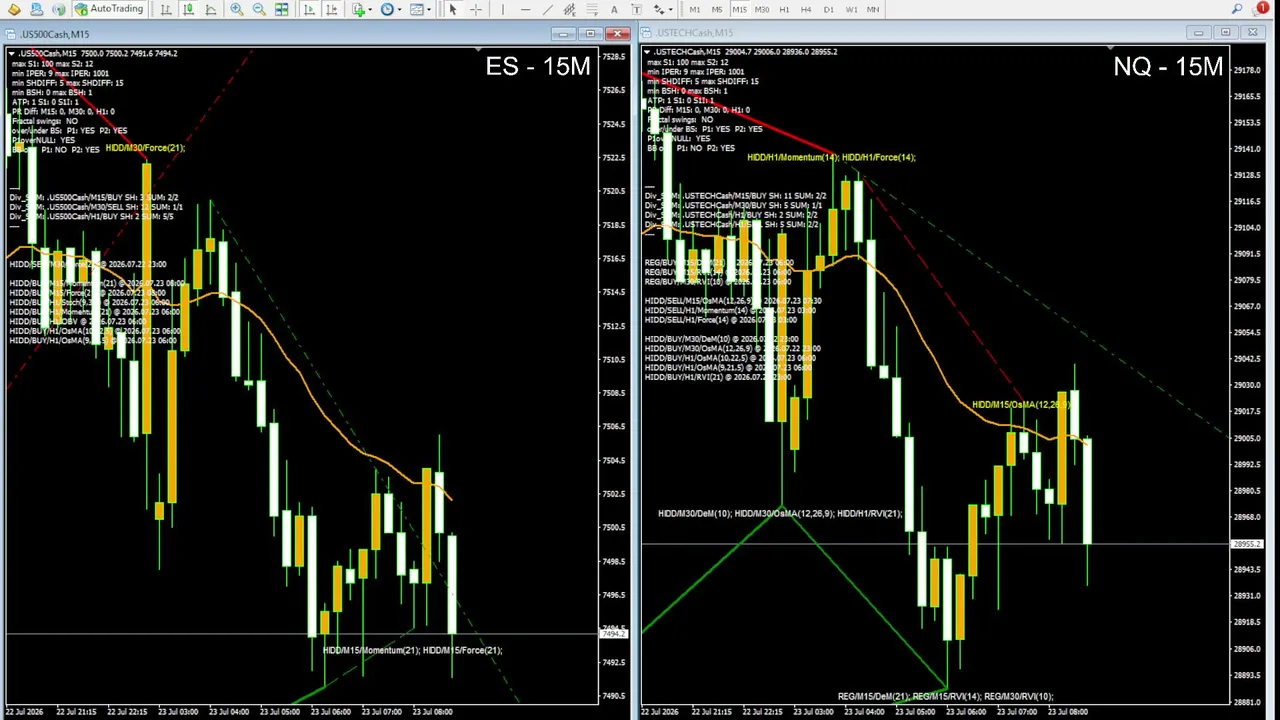Click the ES chart time axis
The image size is (1280, 720).
(x=300, y=712)
